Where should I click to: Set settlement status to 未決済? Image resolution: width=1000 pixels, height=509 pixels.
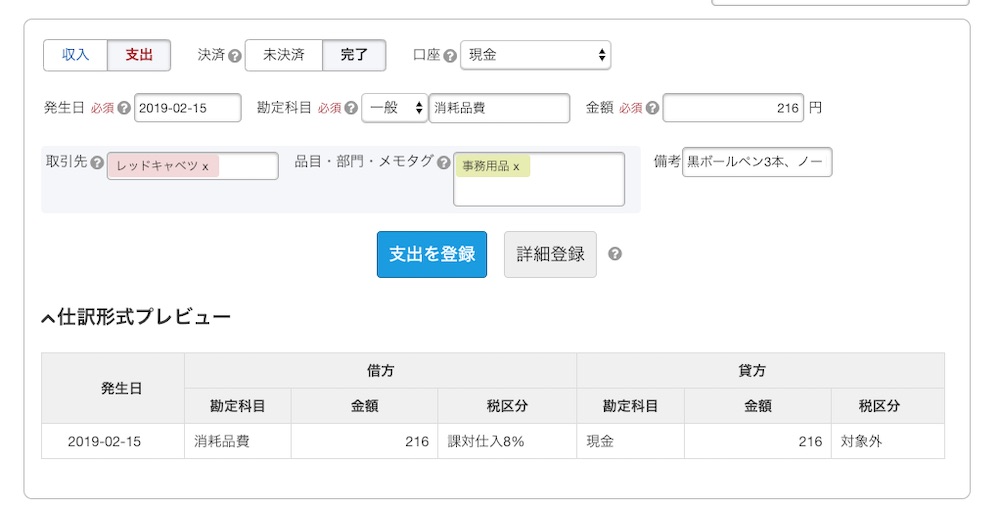[284, 55]
